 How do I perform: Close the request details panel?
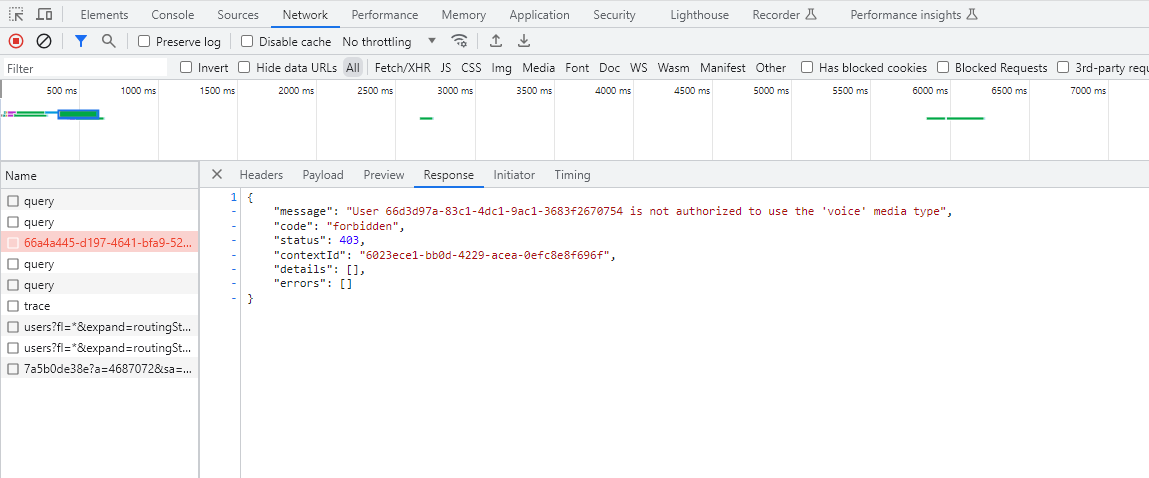click(x=216, y=175)
